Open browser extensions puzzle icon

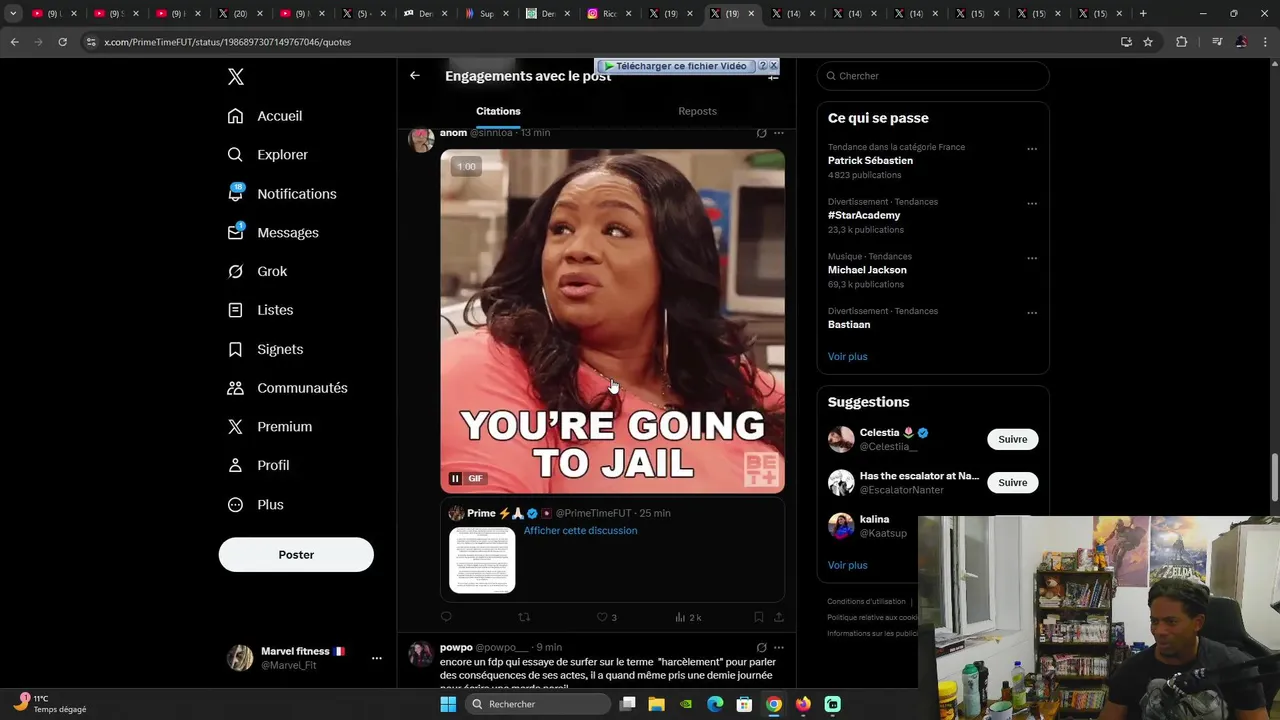coord(1182,42)
